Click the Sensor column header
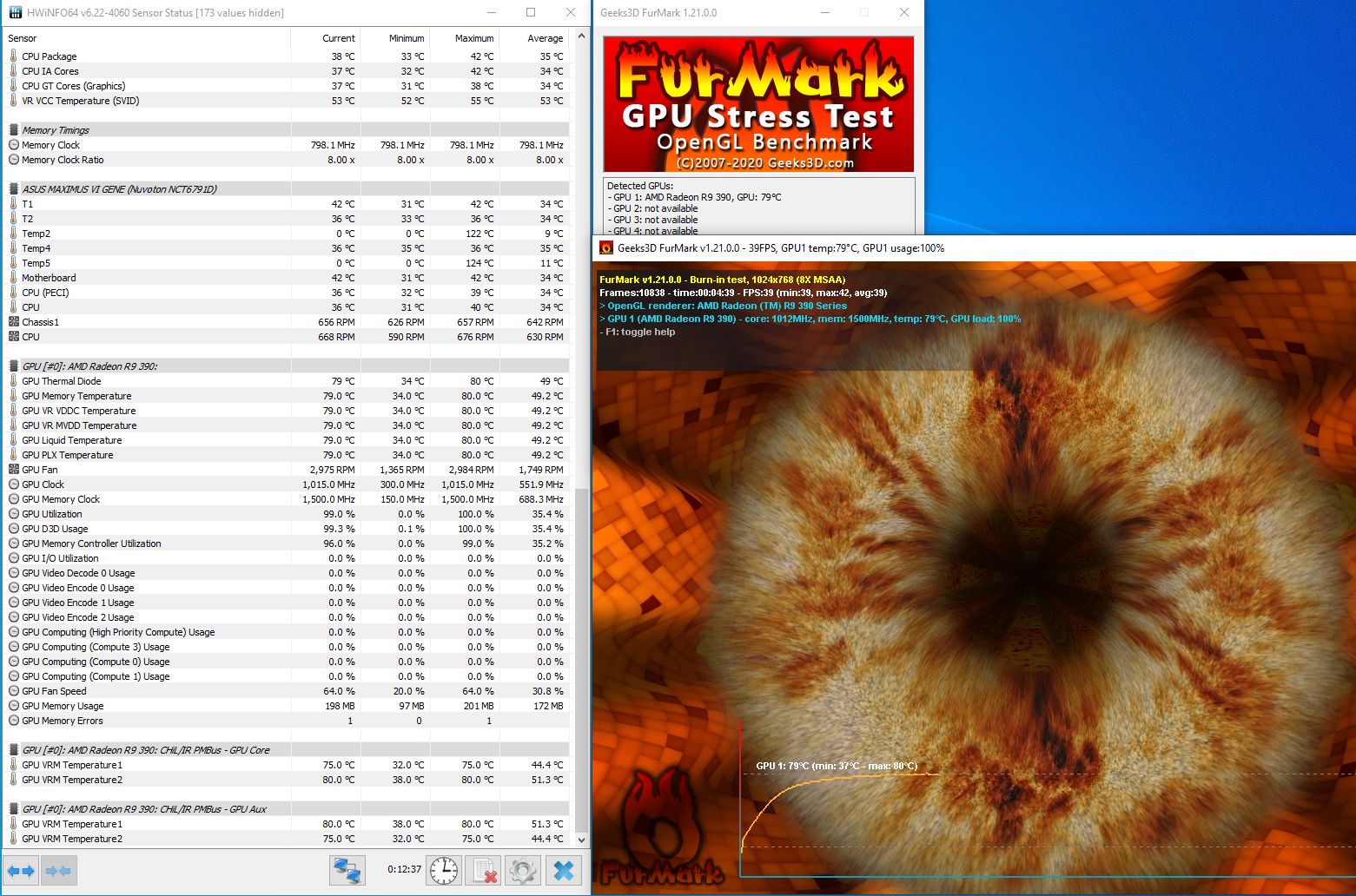 point(147,38)
